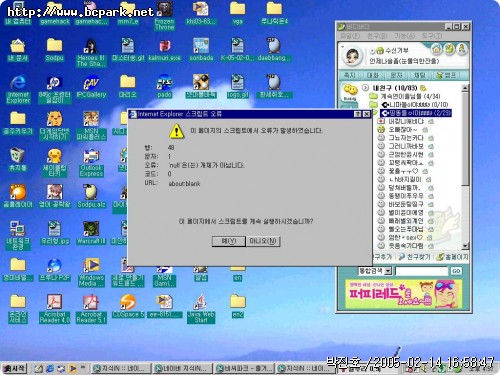This screenshot has height=375, width=500.
Task: Open the 도구(T) menu in BuddyBuddy
Action: pyautogui.click(x=432, y=35)
